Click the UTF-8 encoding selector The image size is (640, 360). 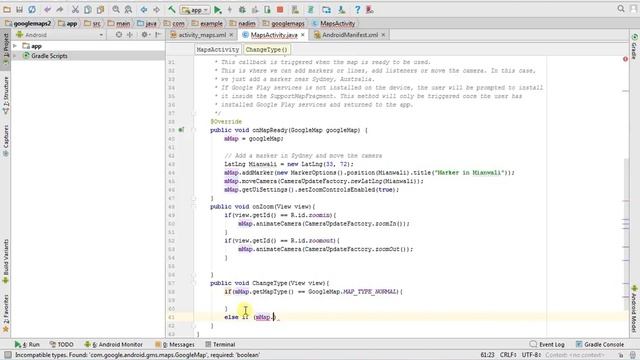pos(531,355)
